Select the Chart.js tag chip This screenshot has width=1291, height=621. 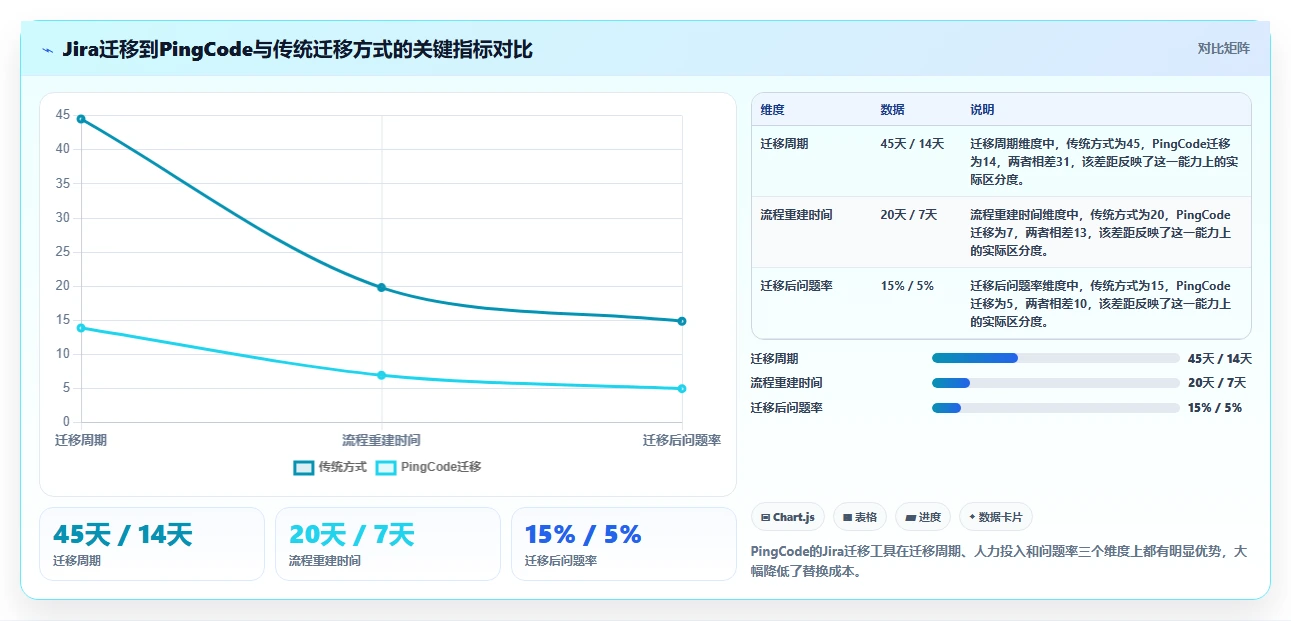[x=788, y=517]
